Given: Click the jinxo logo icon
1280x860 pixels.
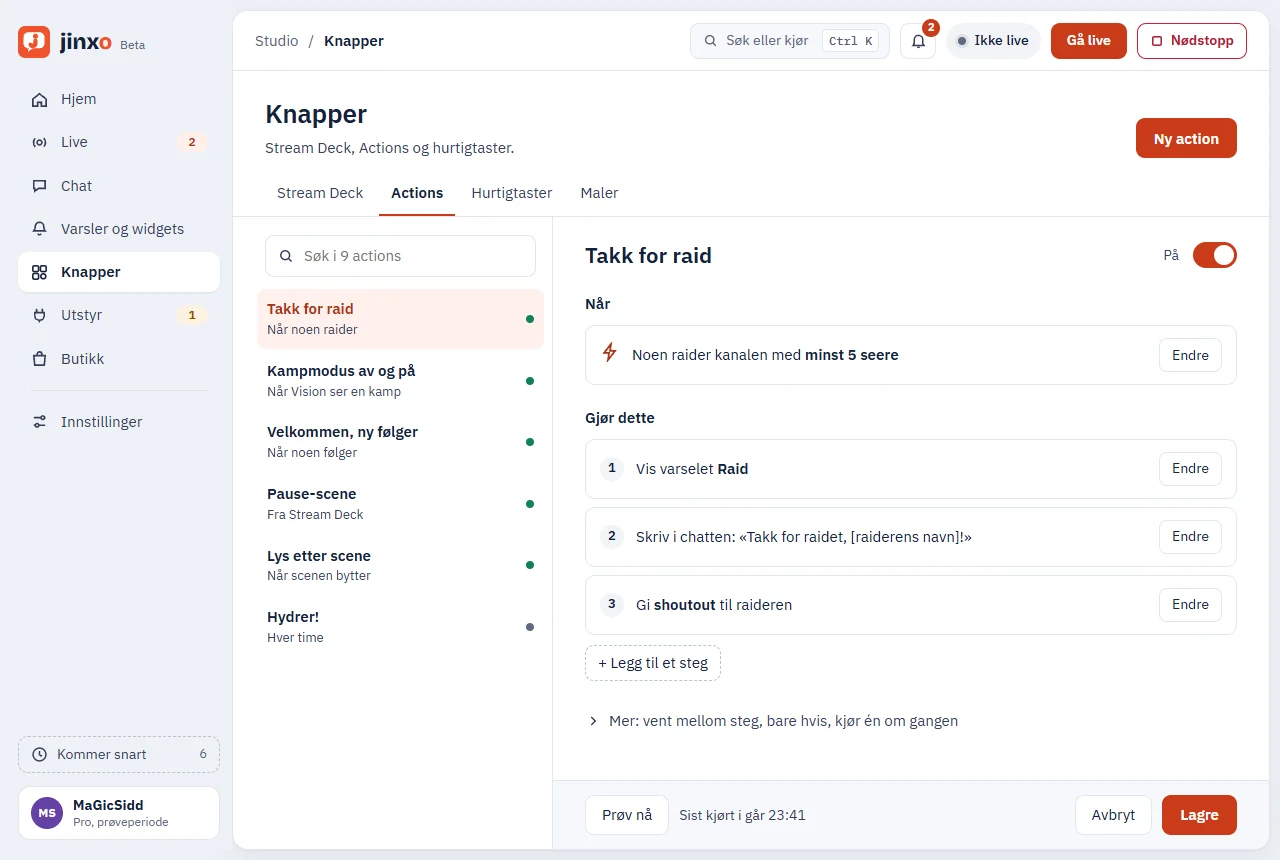Looking at the screenshot, I should (x=34, y=42).
